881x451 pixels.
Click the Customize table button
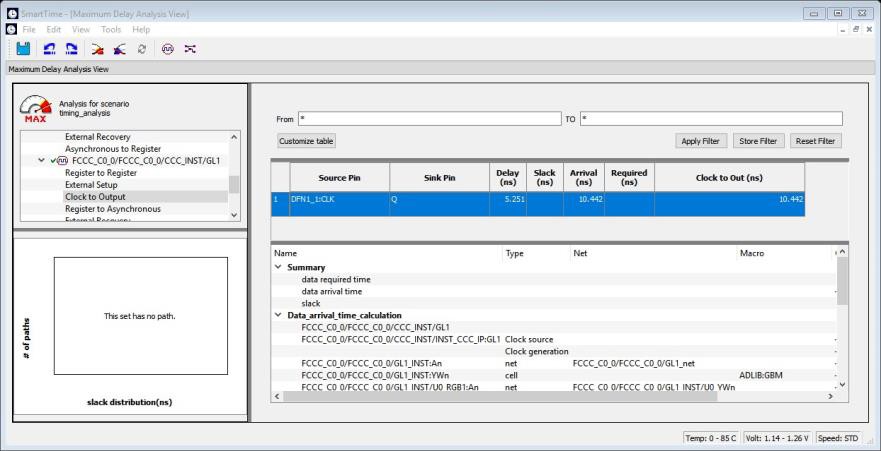(306, 141)
